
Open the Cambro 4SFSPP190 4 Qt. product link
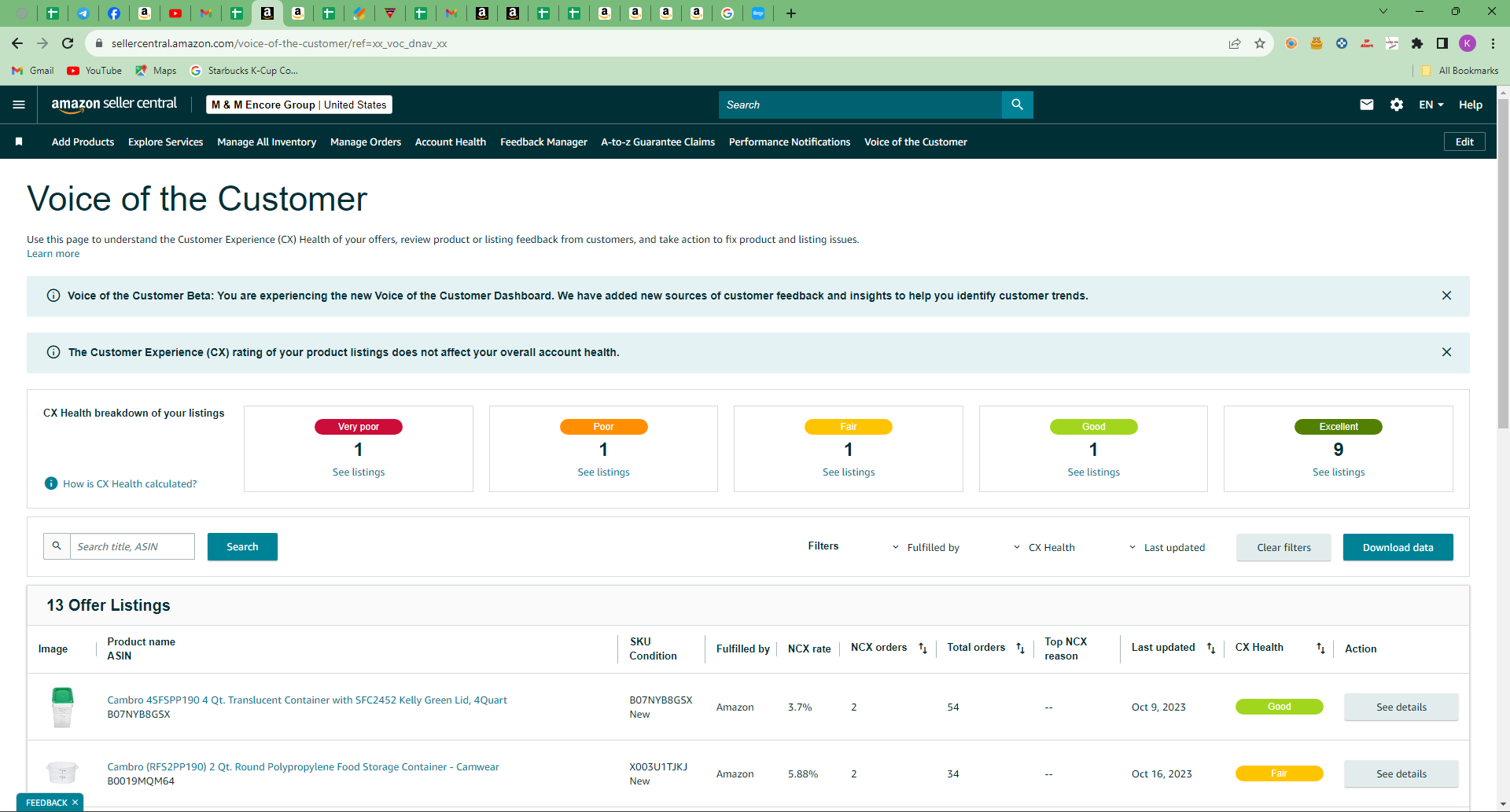(307, 700)
